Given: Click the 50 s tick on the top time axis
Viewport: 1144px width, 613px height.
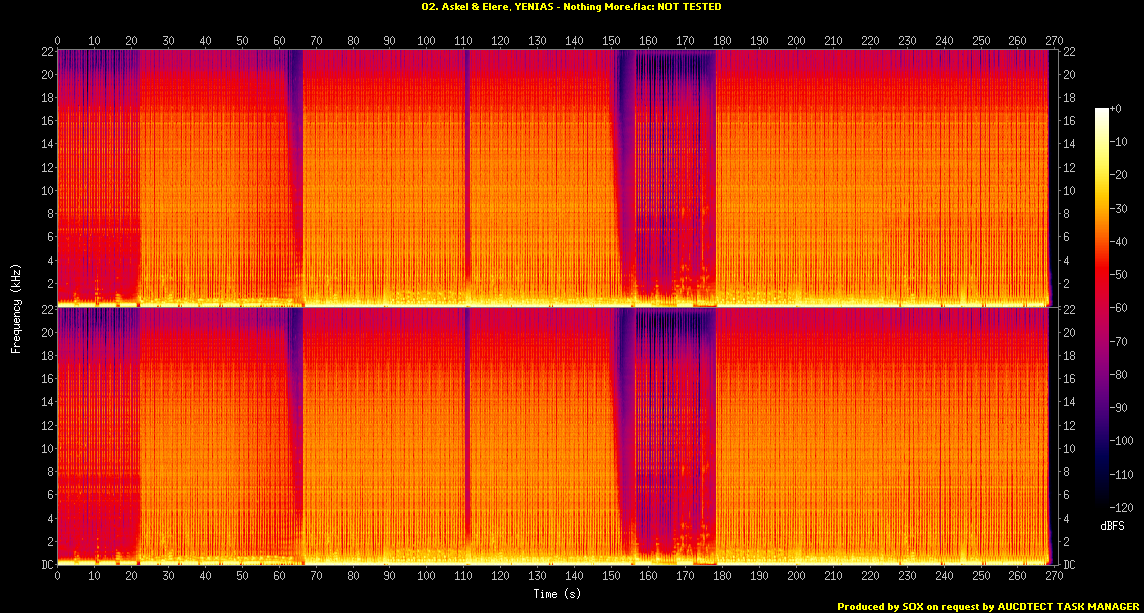Looking at the screenshot, I should pyautogui.click(x=242, y=41).
